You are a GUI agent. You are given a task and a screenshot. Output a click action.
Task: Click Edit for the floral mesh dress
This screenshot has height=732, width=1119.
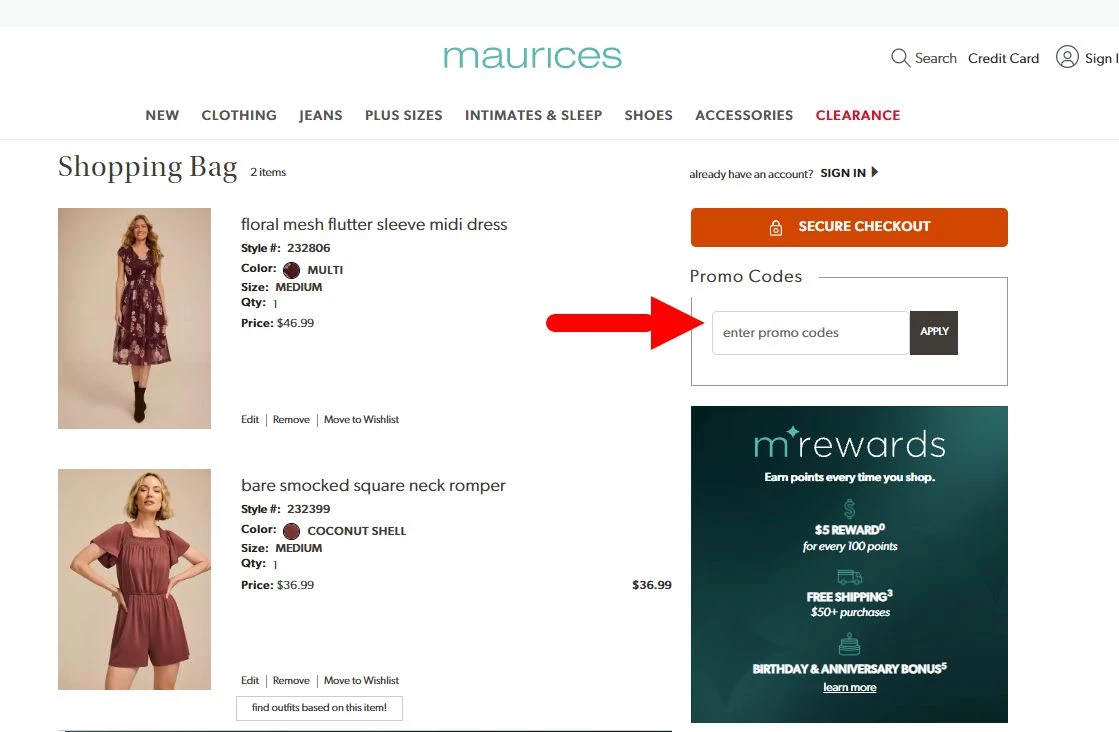pos(250,420)
